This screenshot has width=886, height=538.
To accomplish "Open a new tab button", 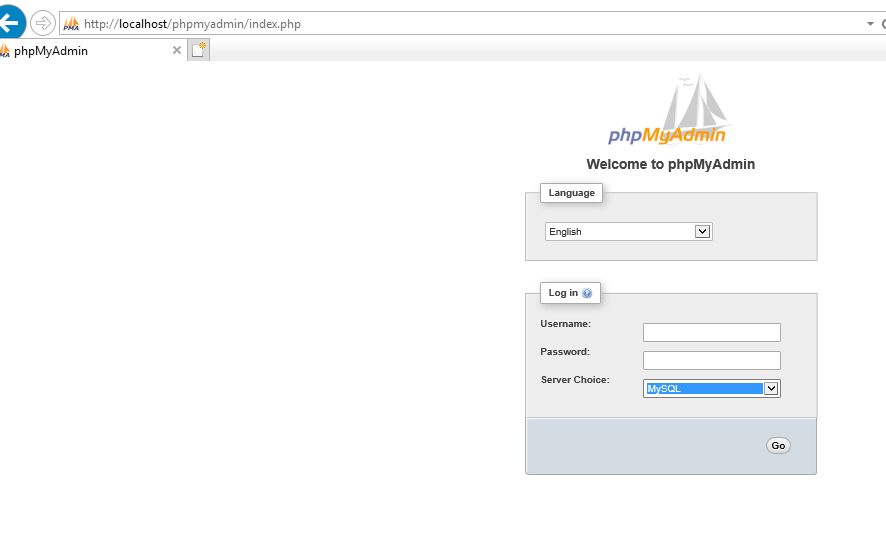I will point(199,50).
